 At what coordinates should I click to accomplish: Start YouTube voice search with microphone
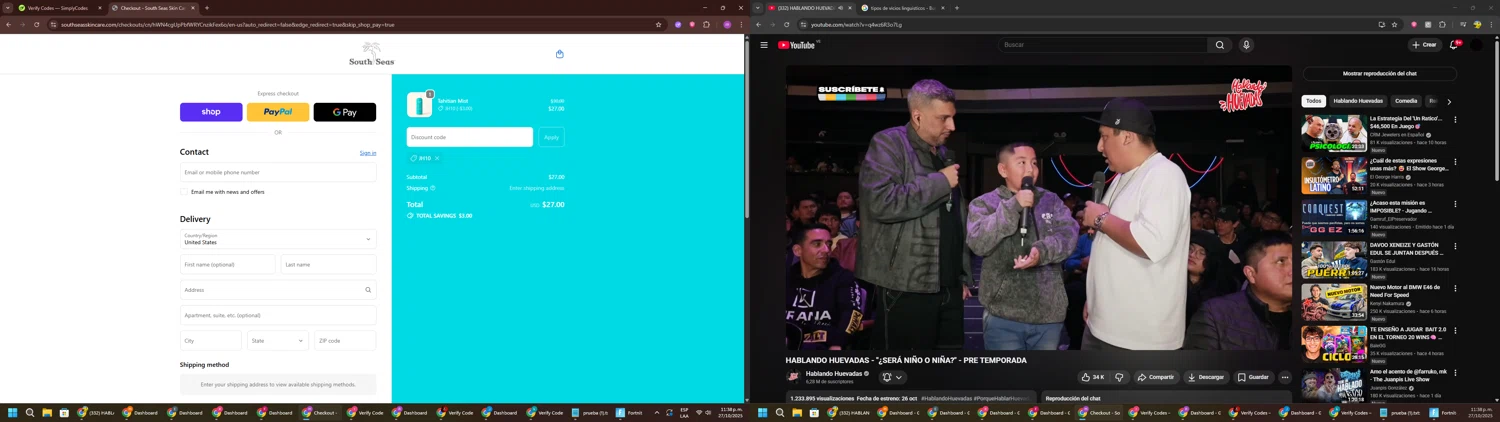(x=1246, y=45)
